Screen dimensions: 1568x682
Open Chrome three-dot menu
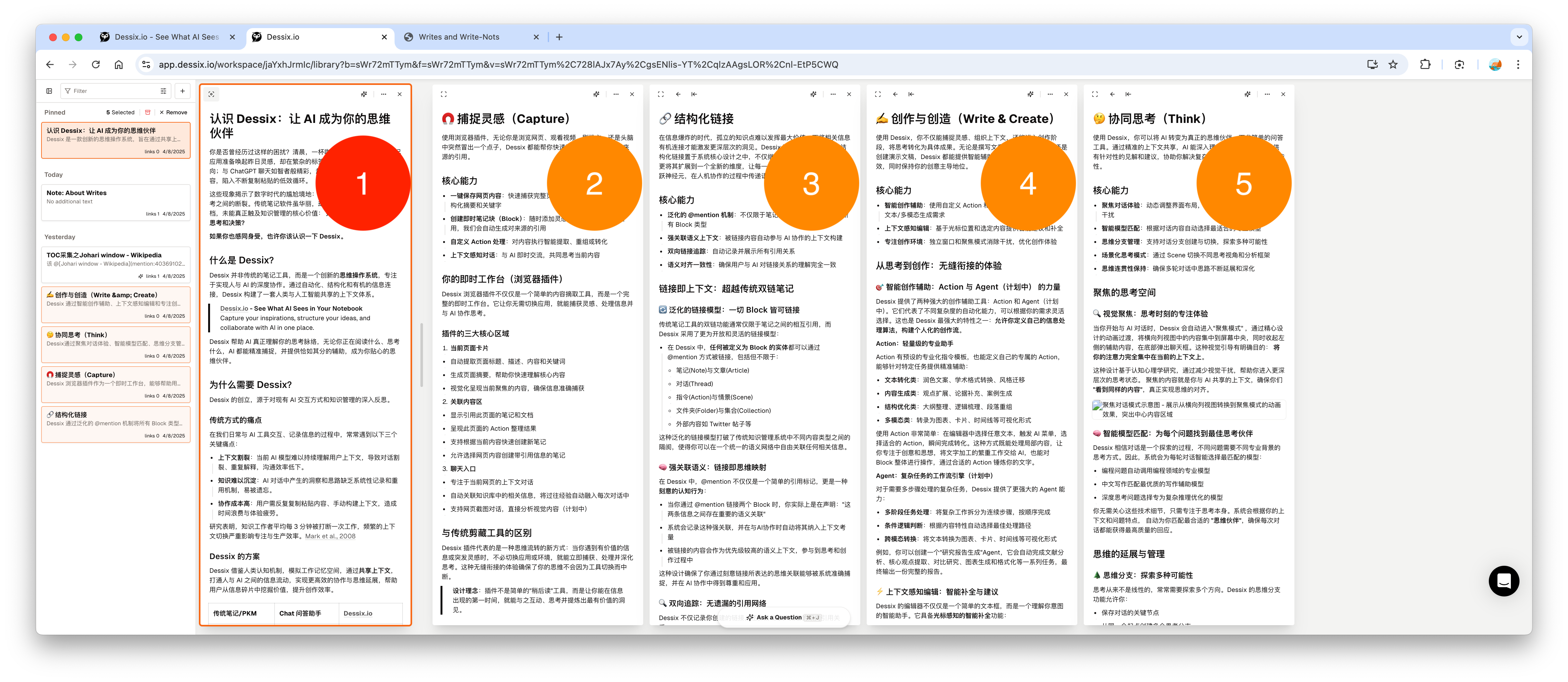tap(1519, 64)
